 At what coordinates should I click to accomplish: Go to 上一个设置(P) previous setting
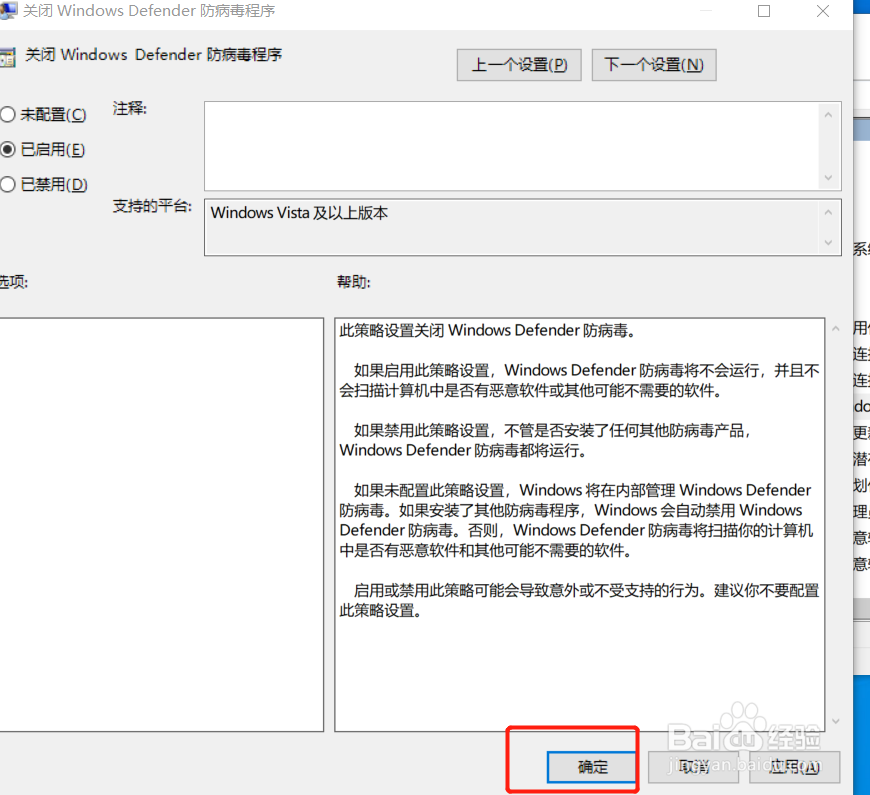tap(519, 65)
